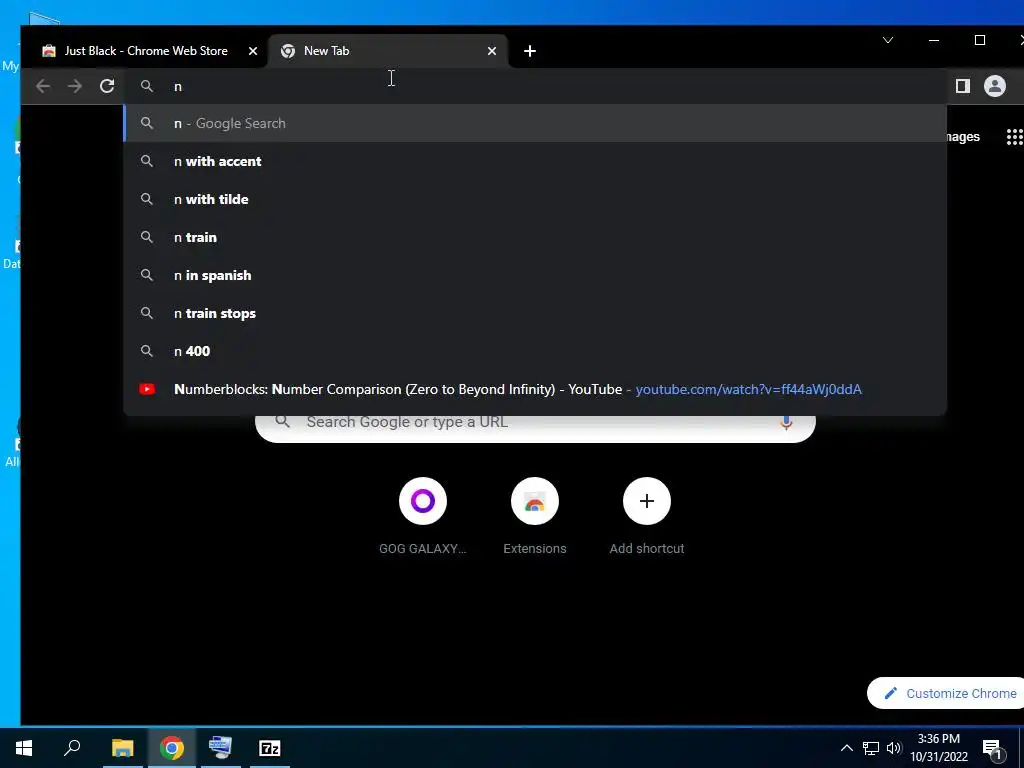Open Windows taskbar search
Screen dimensions: 1024x768
(72, 748)
